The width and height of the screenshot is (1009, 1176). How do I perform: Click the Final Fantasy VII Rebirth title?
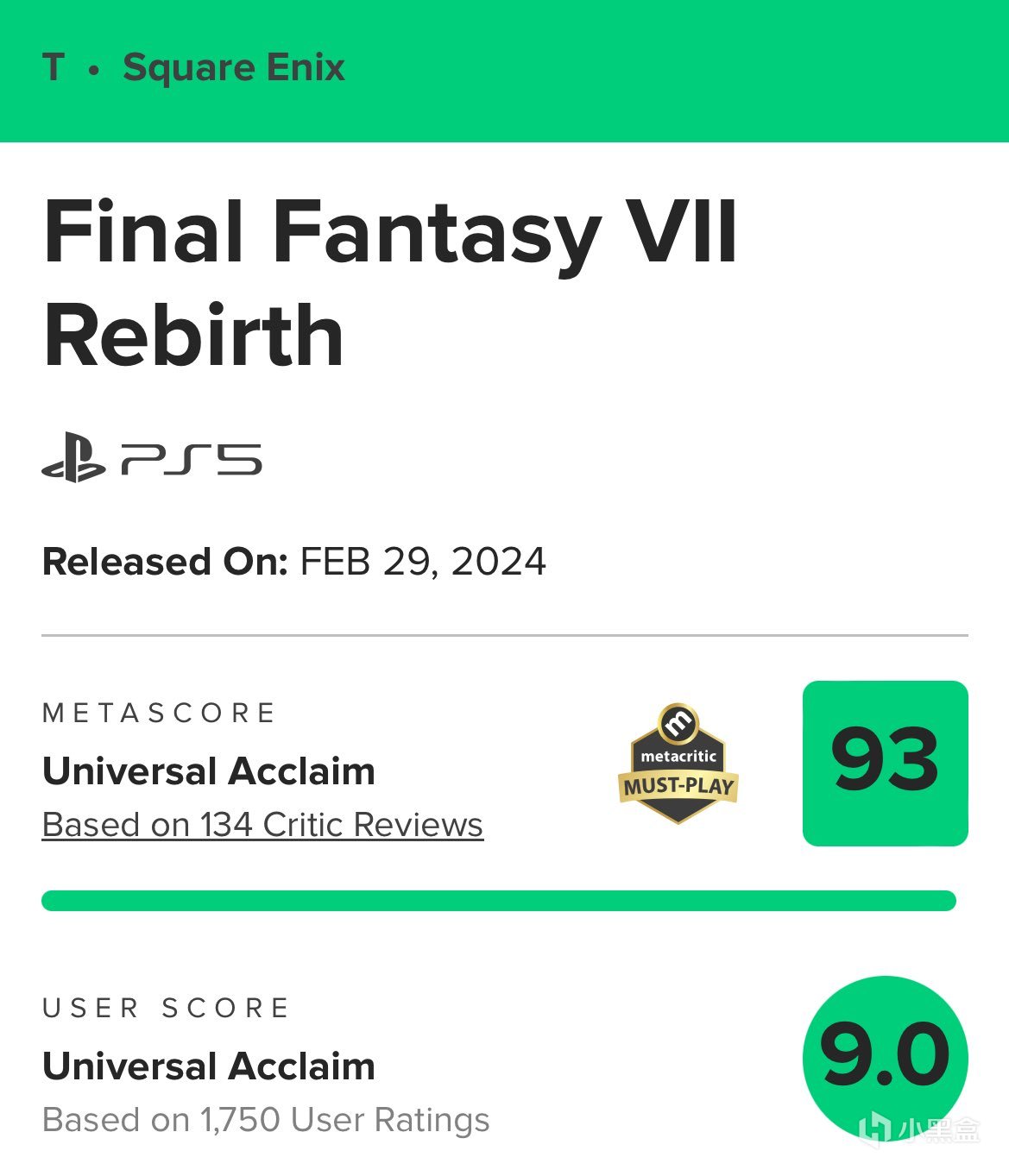tap(390, 282)
